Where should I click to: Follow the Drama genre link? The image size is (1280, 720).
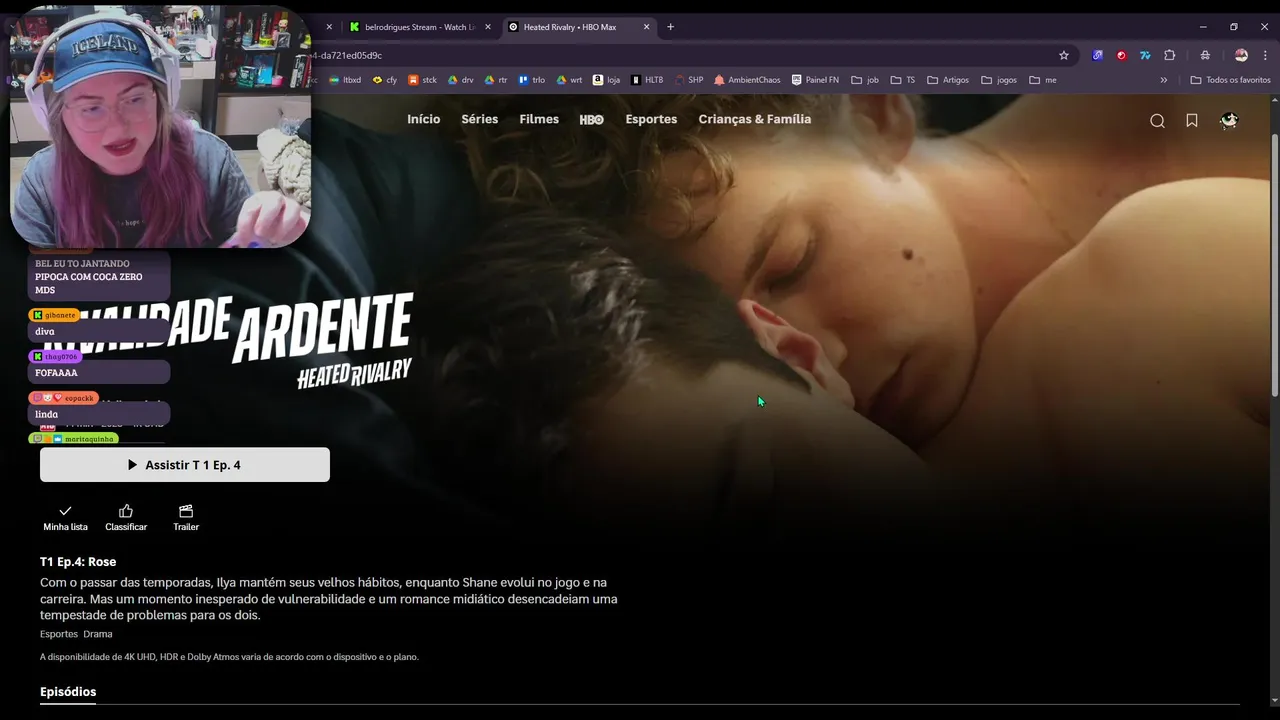(x=98, y=634)
